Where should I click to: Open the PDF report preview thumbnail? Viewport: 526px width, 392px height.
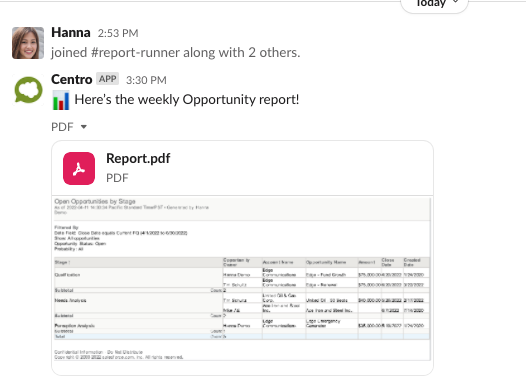(x=242, y=279)
